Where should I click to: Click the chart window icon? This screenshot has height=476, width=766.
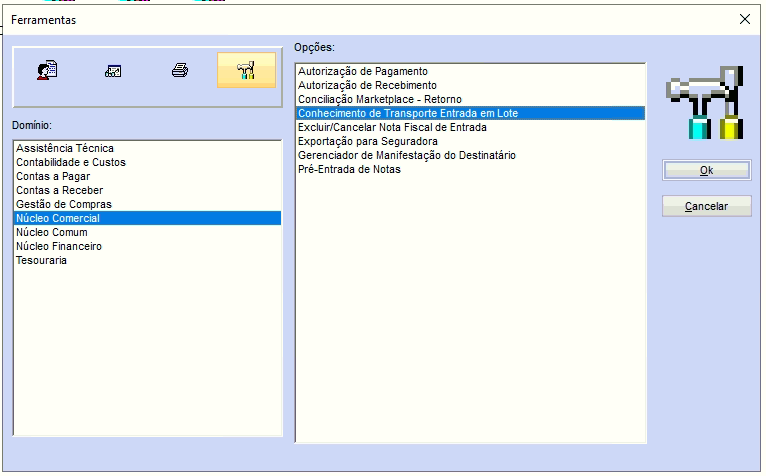(113, 71)
